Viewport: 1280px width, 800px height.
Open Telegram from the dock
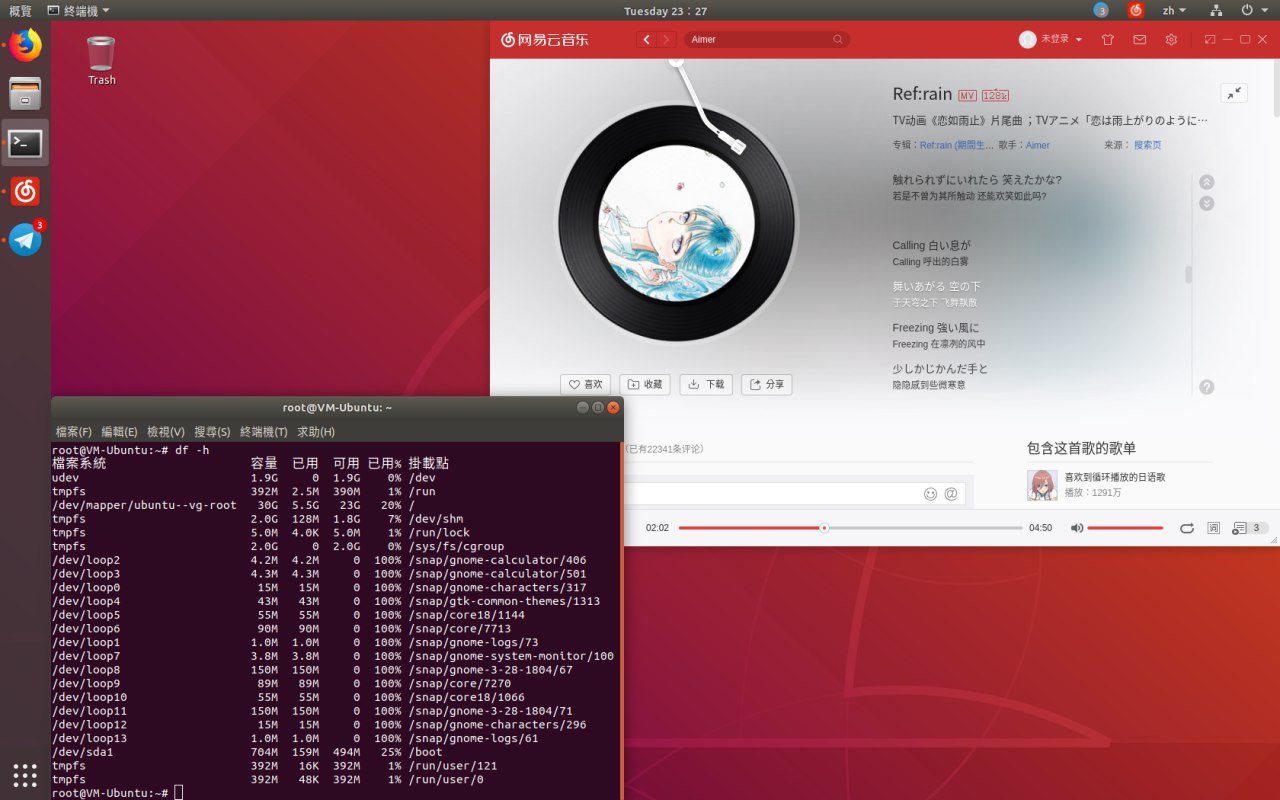click(x=25, y=240)
